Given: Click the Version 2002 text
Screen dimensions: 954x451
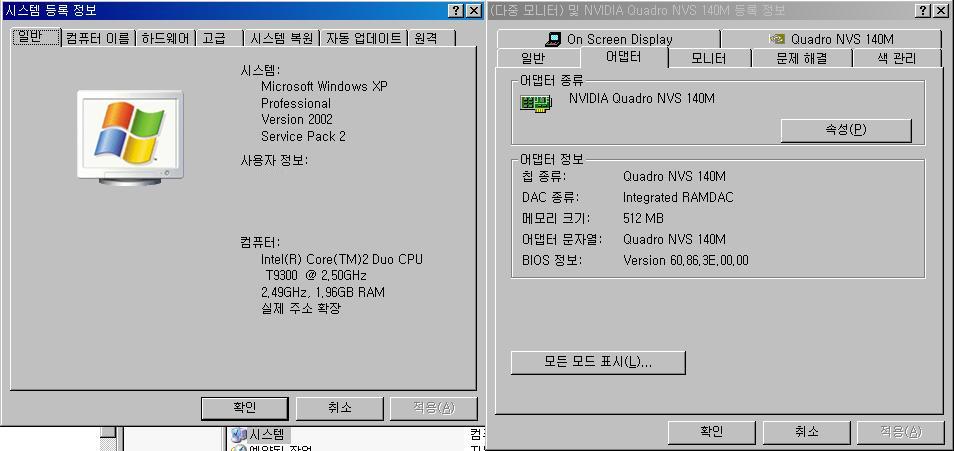Looking at the screenshot, I should pos(297,119).
